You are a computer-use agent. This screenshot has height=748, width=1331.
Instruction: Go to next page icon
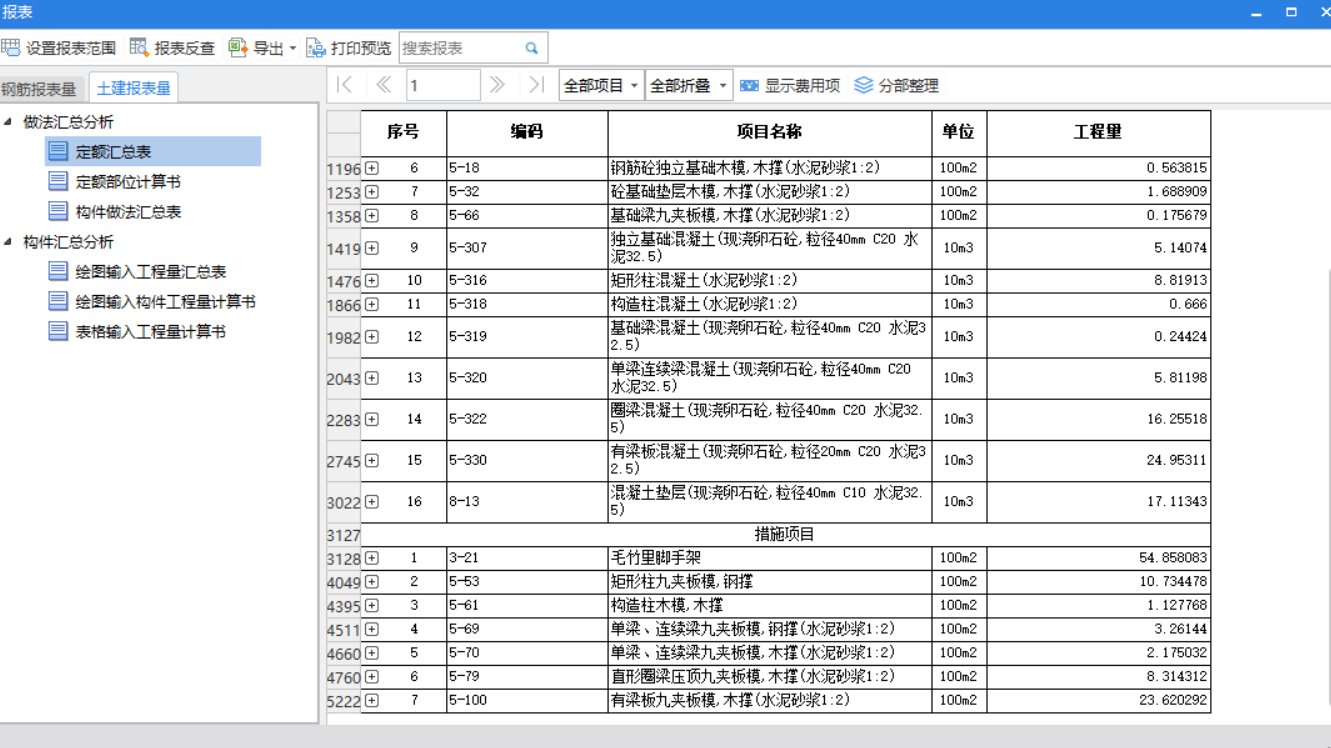point(497,85)
